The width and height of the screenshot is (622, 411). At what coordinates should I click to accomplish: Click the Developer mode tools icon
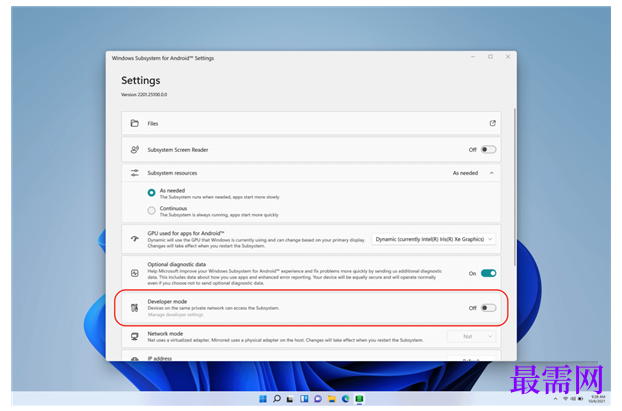[x=134, y=308]
